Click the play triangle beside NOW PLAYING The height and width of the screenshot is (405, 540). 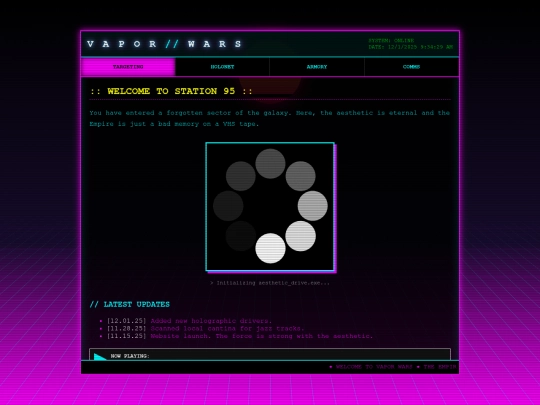(x=100, y=357)
